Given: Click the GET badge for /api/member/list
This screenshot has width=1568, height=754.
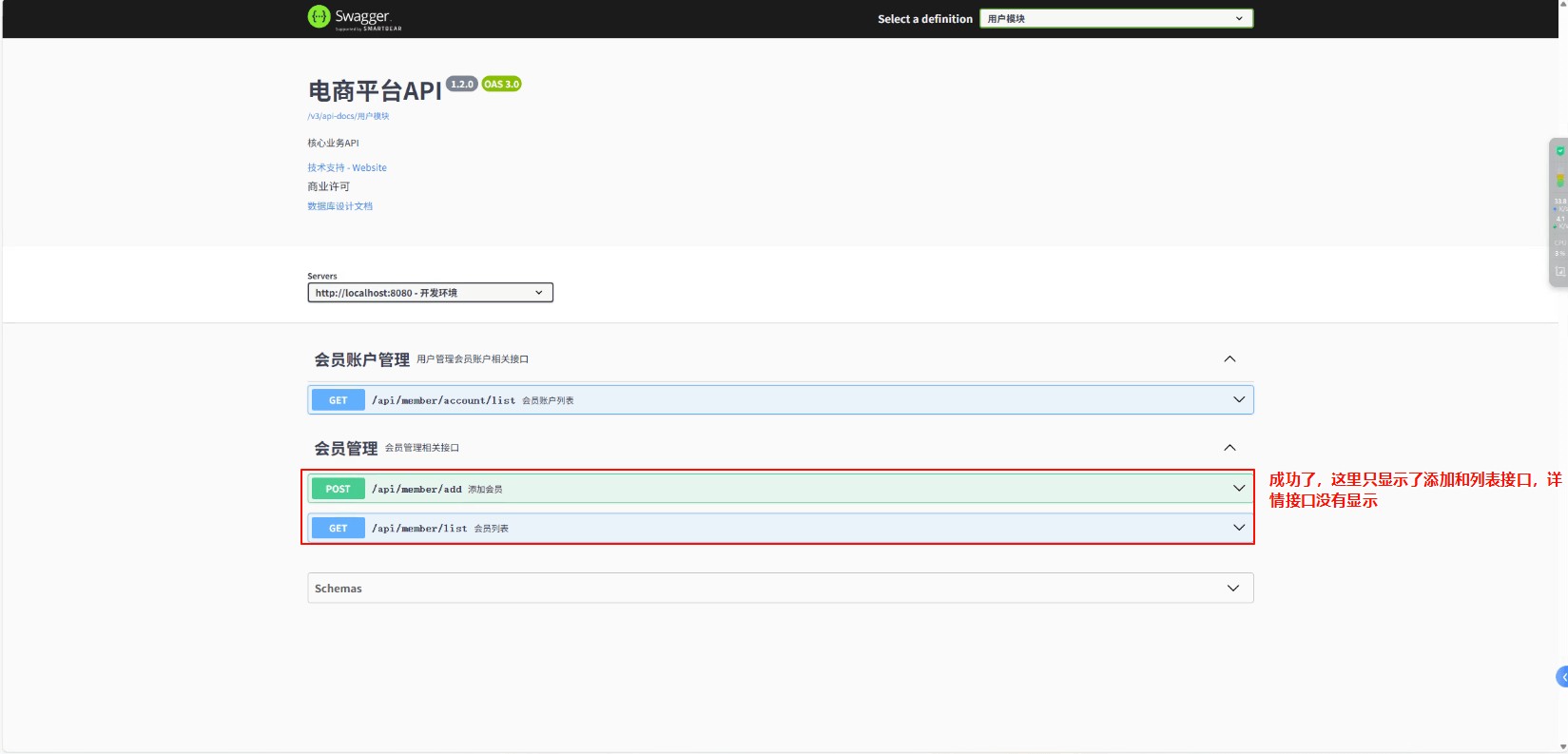Looking at the screenshot, I should (338, 528).
